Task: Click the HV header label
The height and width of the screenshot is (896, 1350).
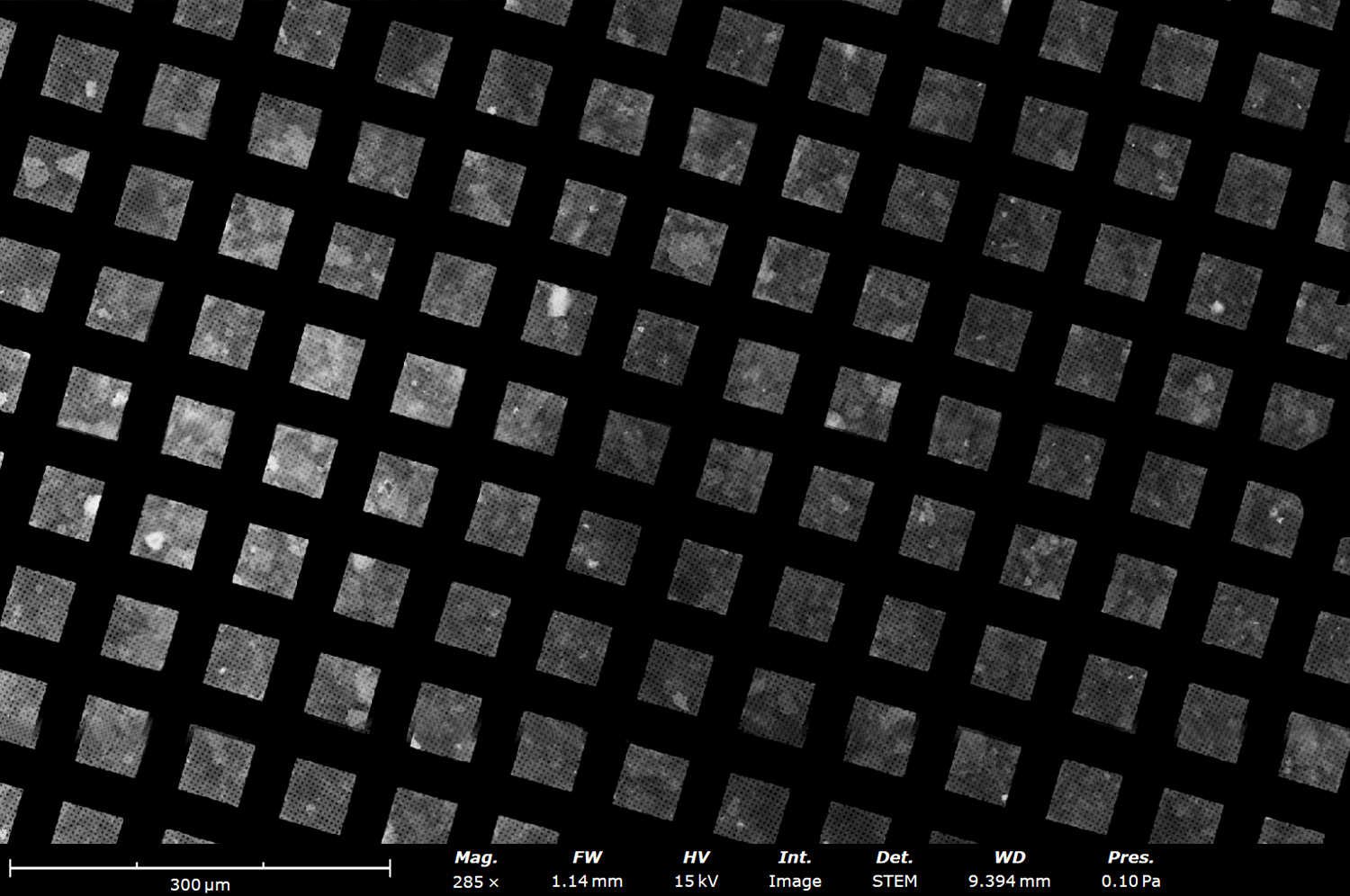Action: [x=696, y=858]
